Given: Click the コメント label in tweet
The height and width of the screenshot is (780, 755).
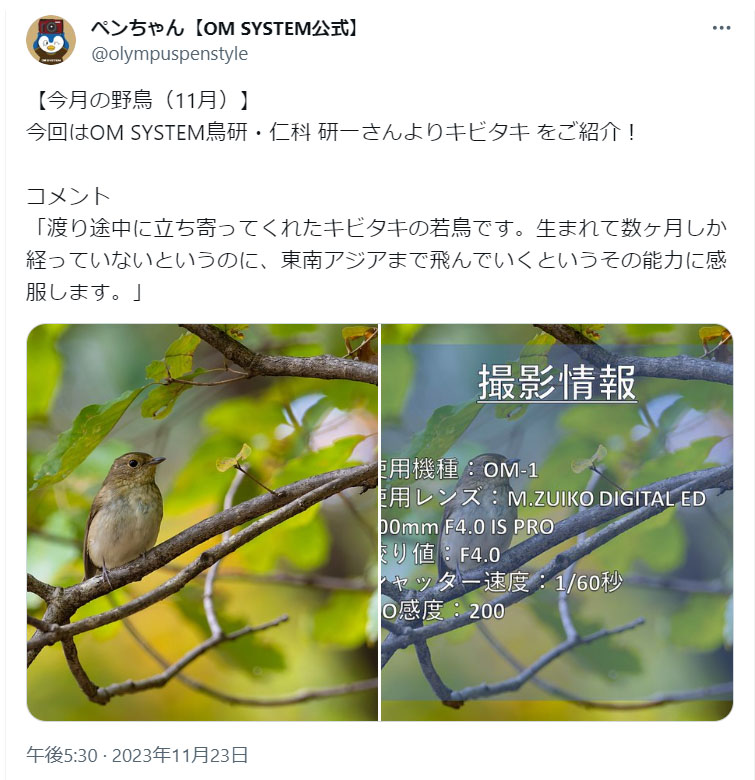Looking at the screenshot, I should pyautogui.click(x=68, y=196).
